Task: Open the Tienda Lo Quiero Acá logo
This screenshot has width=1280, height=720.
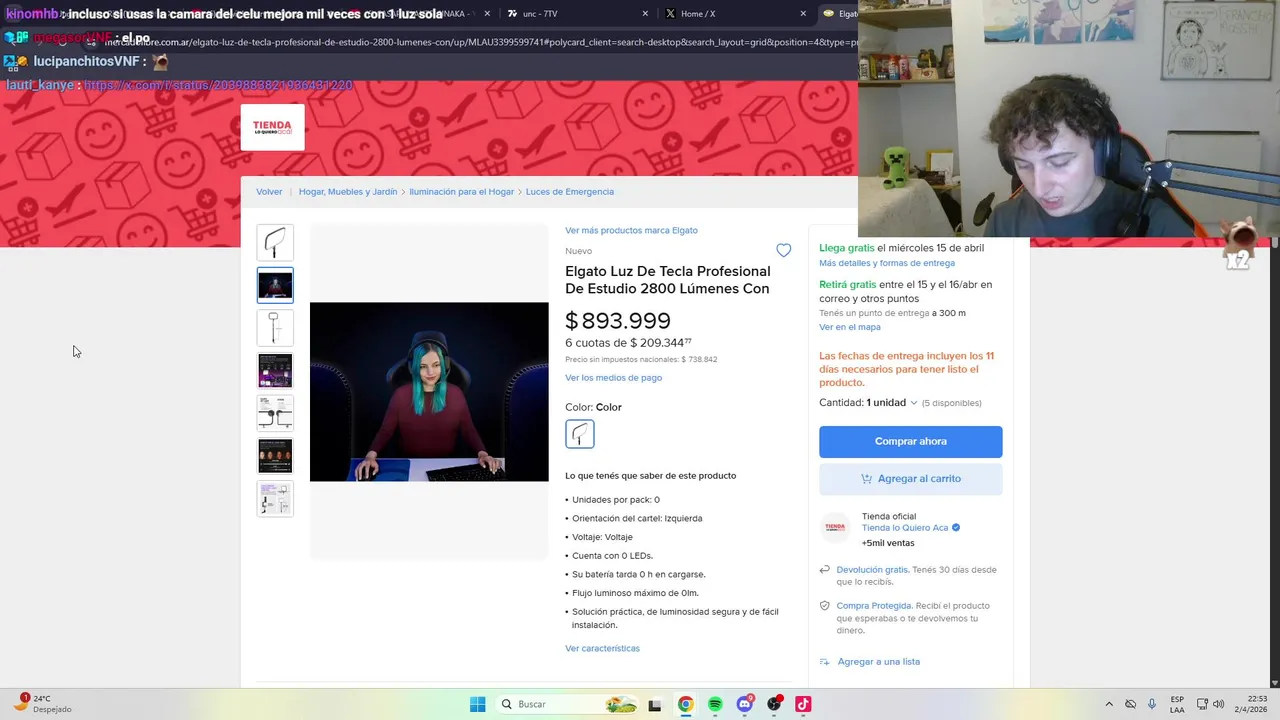Action: point(272,127)
